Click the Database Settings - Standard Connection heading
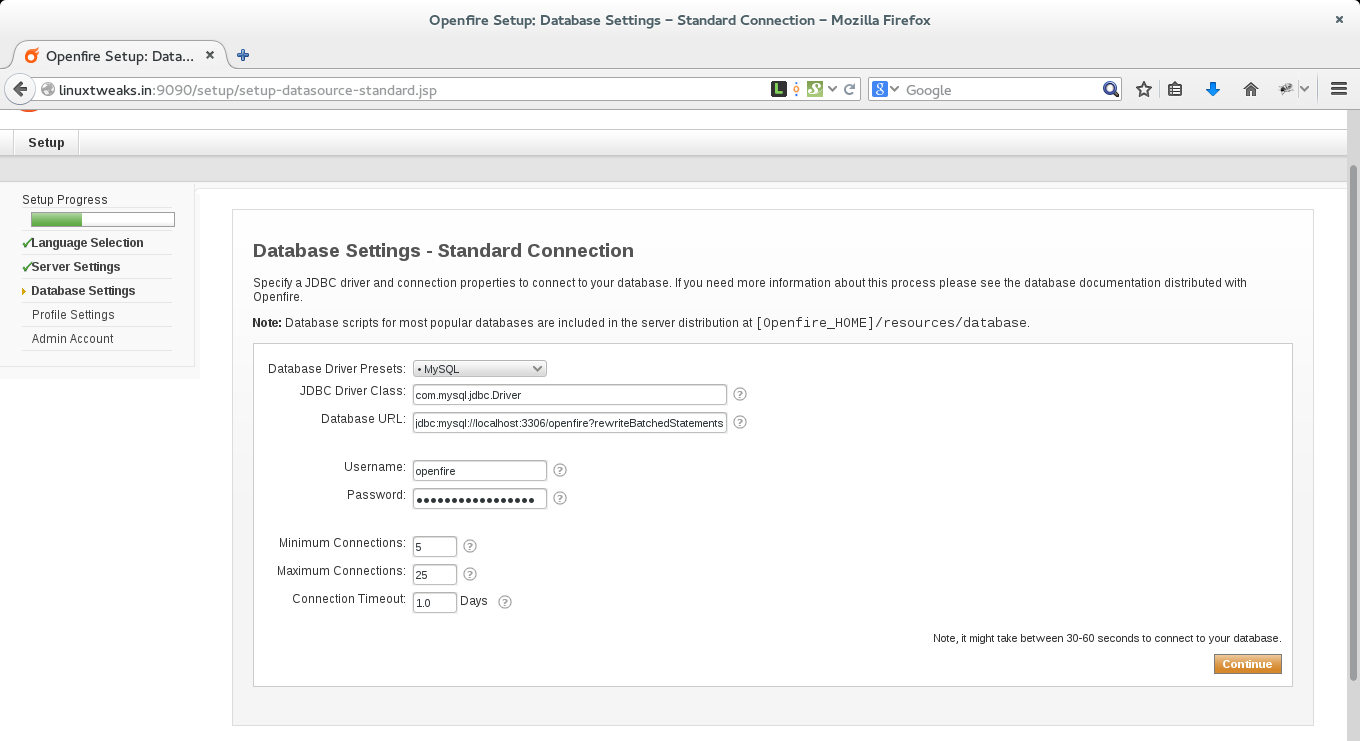Image resolution: width=1360 pixels, height=741 pixels. click(443, 250)
